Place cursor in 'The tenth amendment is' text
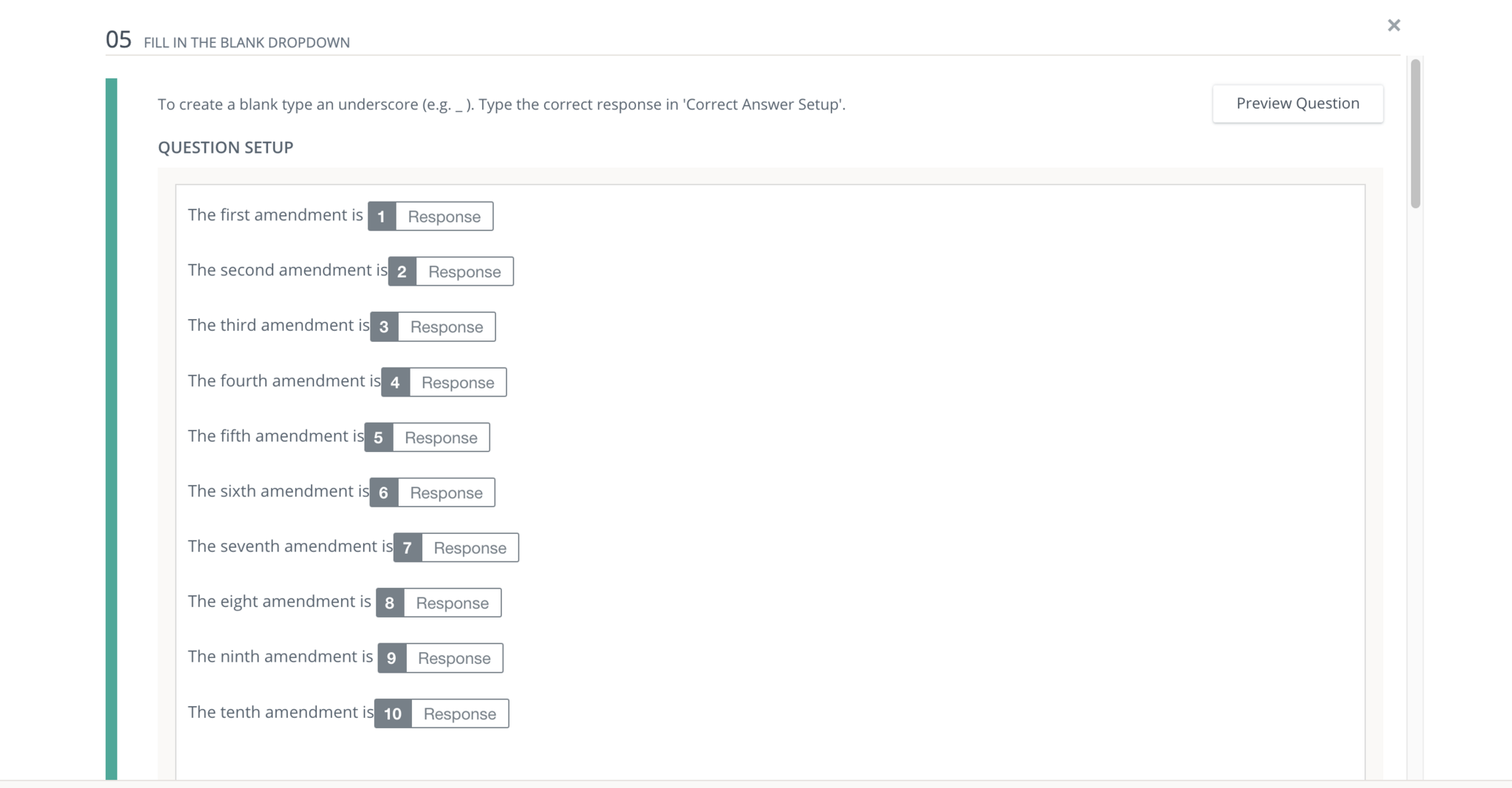The height and width of the screenshot is (788, 1512). (x=280, y=712)
